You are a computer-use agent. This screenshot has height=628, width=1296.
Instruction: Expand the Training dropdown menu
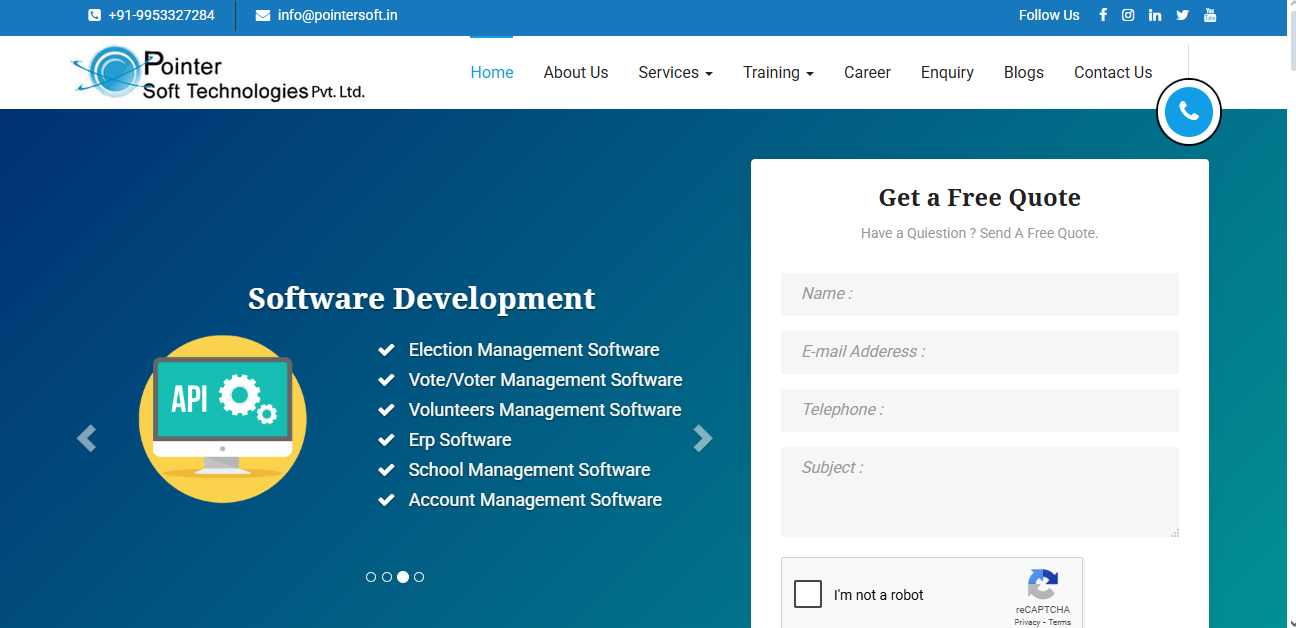pos(778,73)
